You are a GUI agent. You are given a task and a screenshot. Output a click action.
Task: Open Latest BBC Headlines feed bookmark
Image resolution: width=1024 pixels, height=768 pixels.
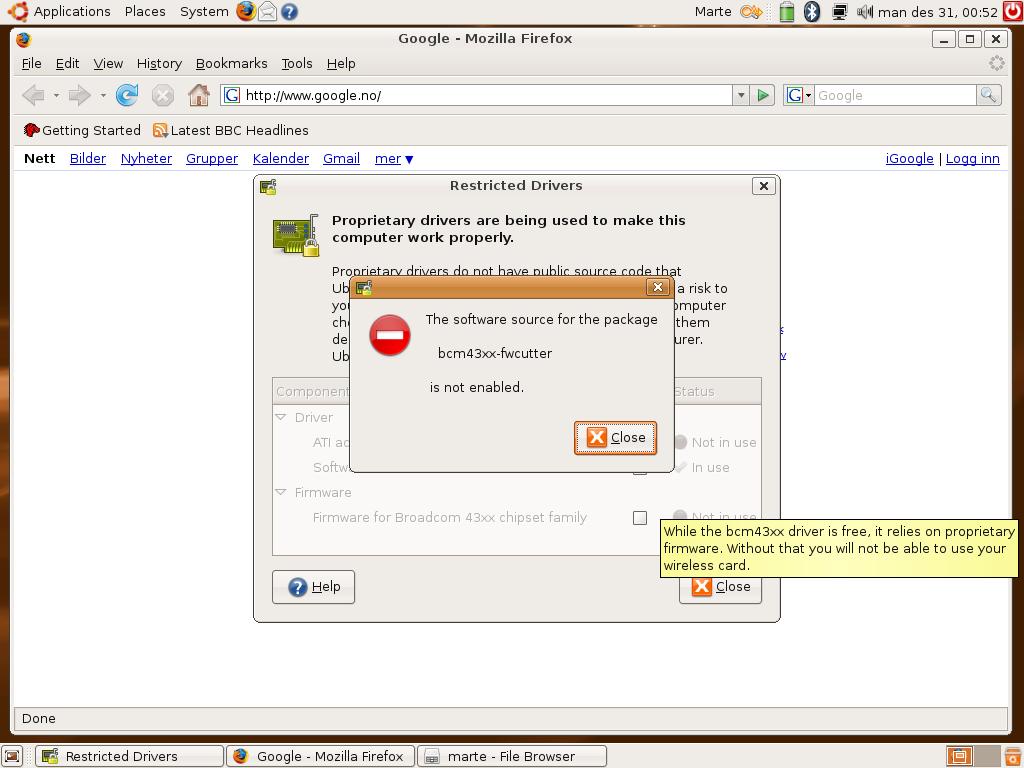(231, 130)
